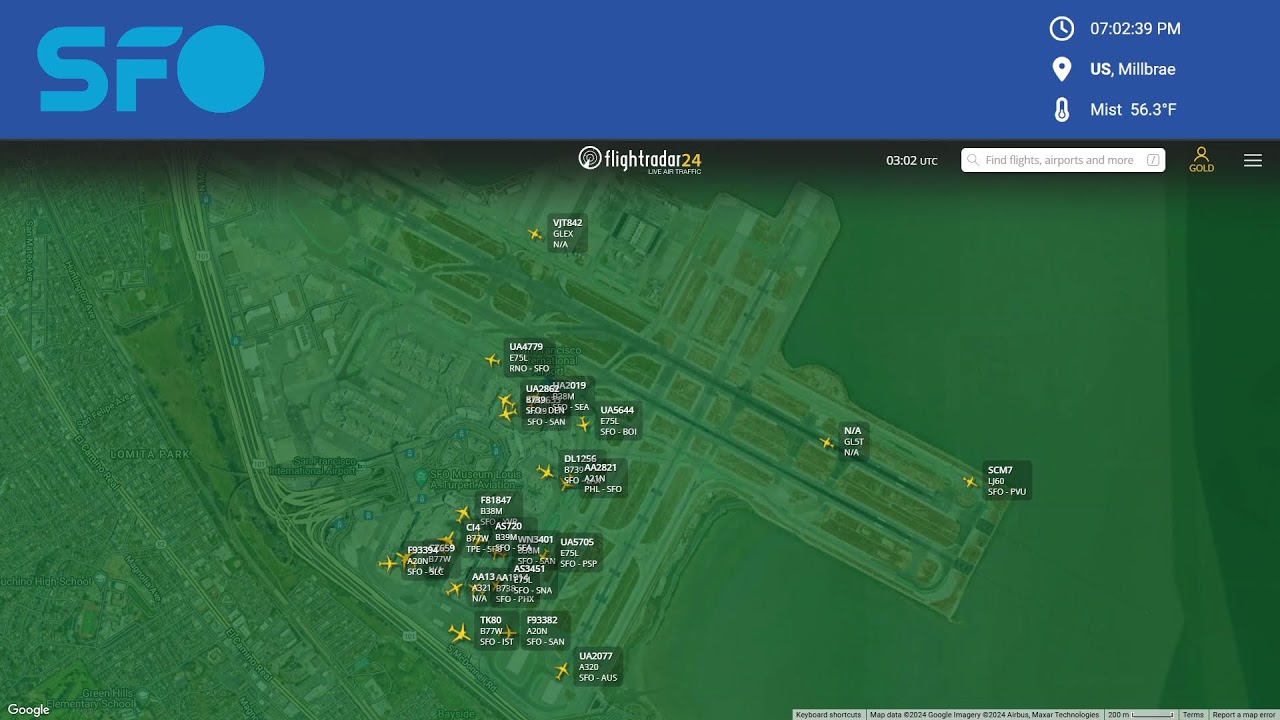Screen dimensions: 1280x720
Task: Click the AS3451 SFO - SNA label
Action: pos(533,580)
